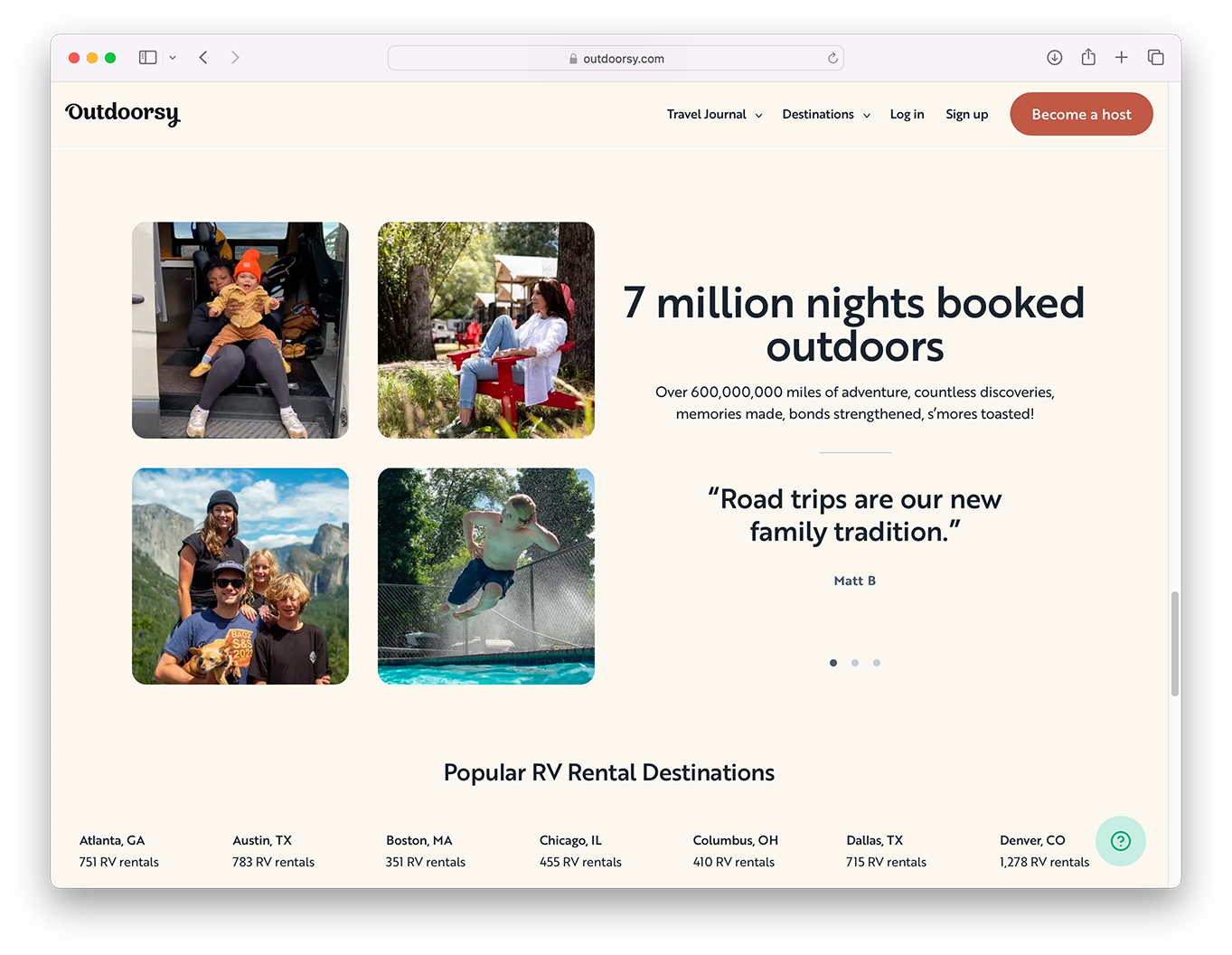Viewport: 1232px width, 955px height.
Task: Expand the Travel Journal dropdown
Action: pos(714,115)
